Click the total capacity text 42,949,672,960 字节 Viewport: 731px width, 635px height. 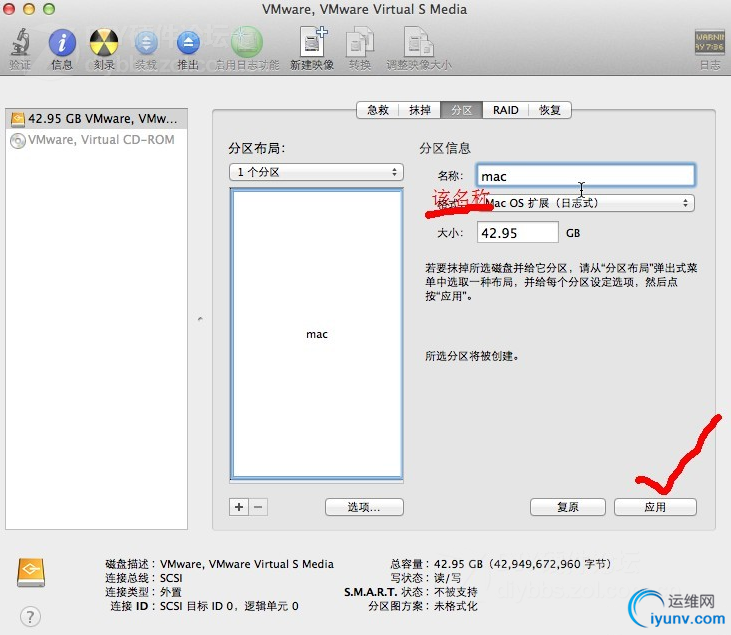(552, 564)
